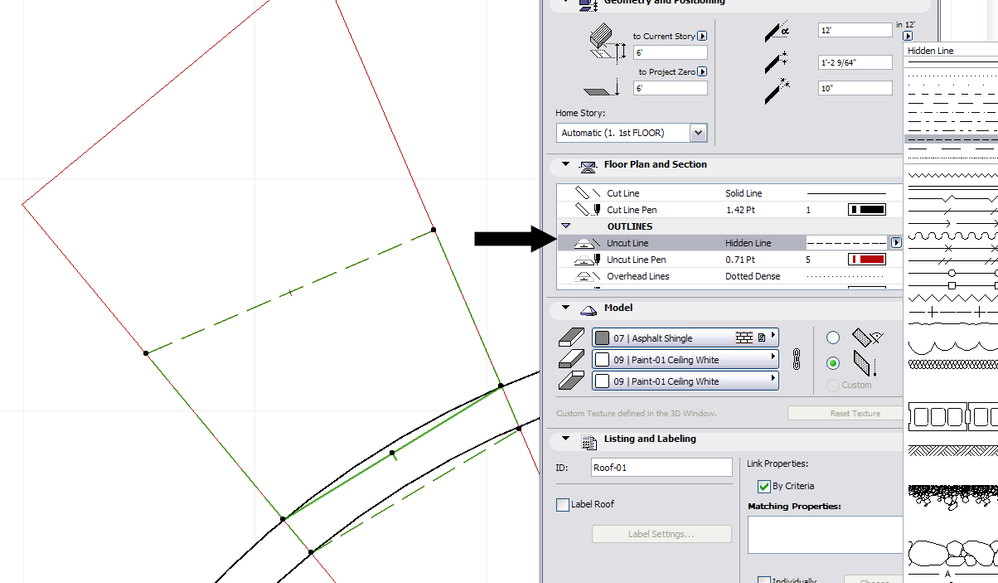Click the Overhead Lines Dotted Dense value
This screenshot has height=583, width=998.
tap(752, 276)
